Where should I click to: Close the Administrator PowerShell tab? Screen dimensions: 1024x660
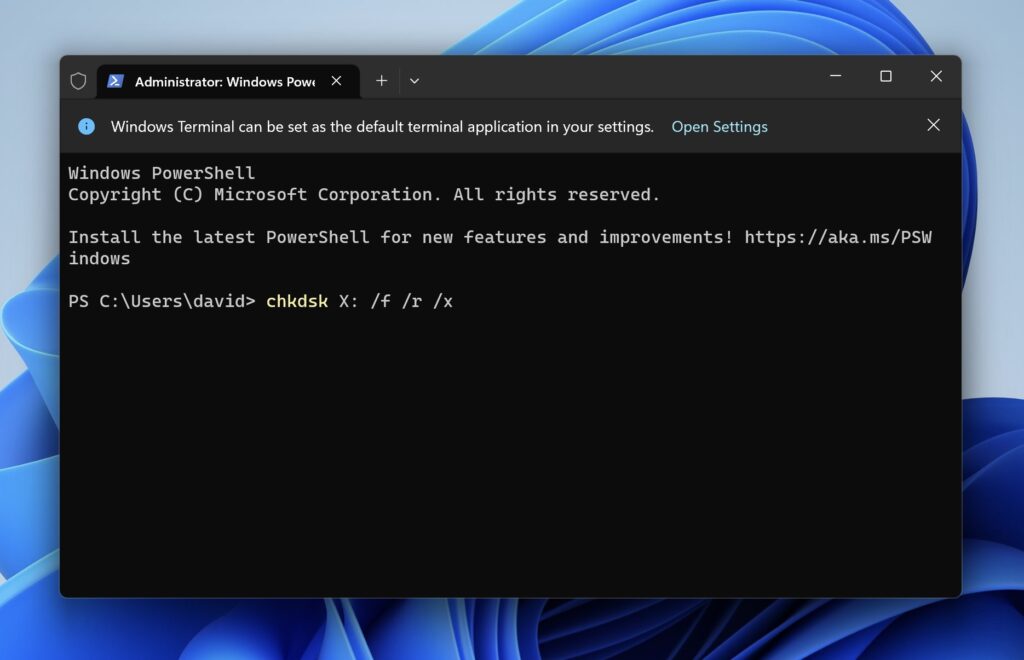(x=337, y=81)
